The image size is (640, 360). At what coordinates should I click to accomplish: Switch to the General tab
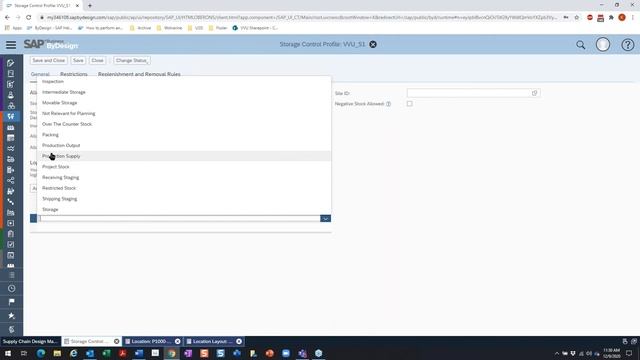[x=40, y=74]
